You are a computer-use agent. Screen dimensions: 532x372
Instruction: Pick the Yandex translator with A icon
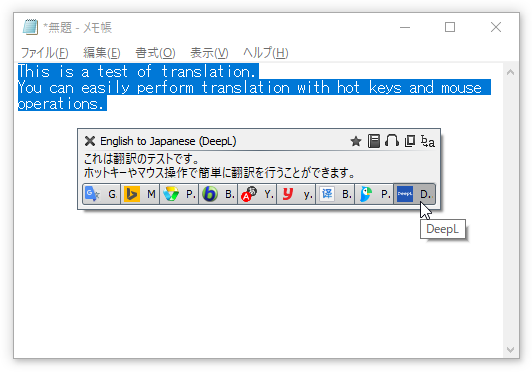pos(257,194)
